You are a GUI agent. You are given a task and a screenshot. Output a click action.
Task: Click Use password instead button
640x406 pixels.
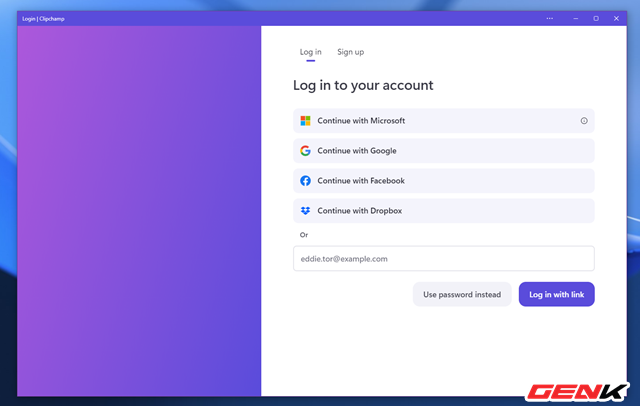click(x=462, y=294)
